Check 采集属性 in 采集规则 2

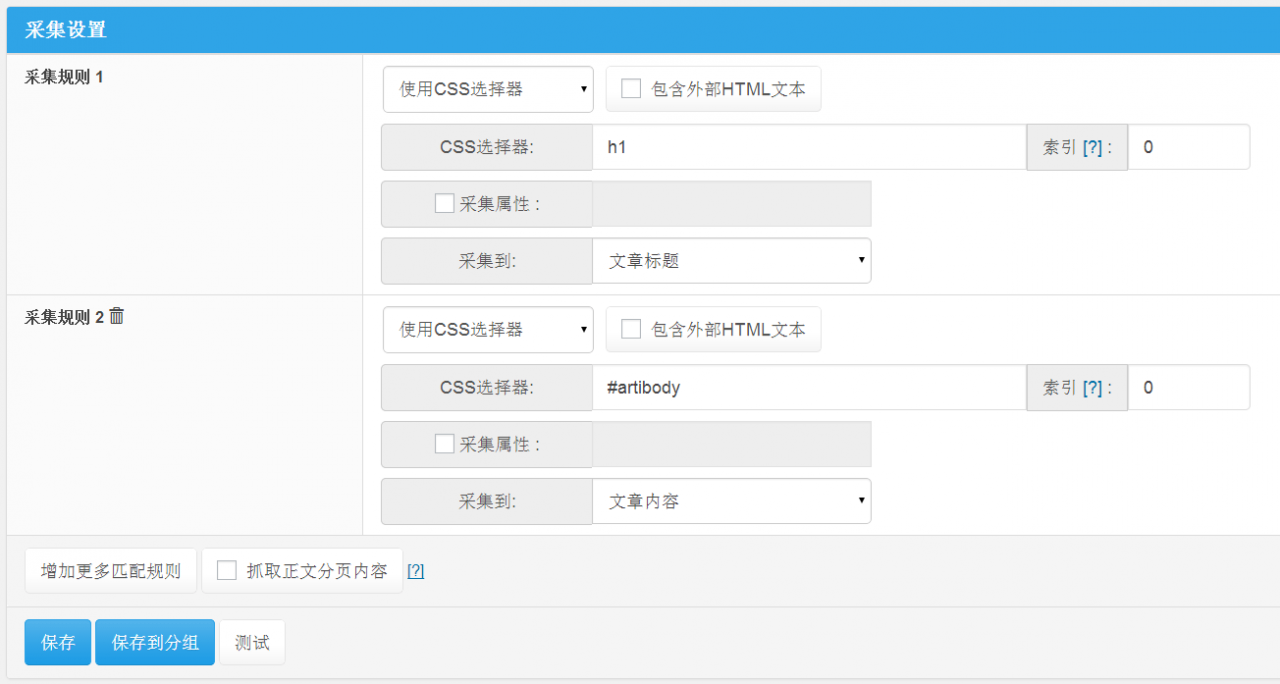coord(444,443)
